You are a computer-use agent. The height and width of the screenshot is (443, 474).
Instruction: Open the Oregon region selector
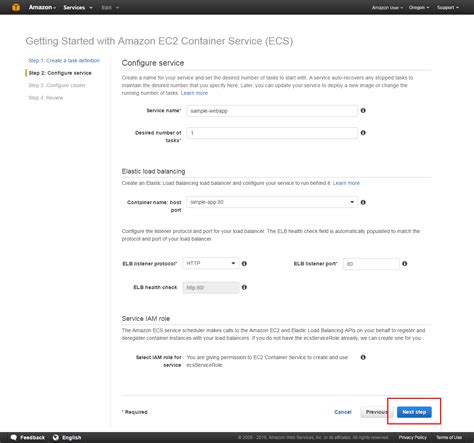pyautogui.click(x=419, y=7)
